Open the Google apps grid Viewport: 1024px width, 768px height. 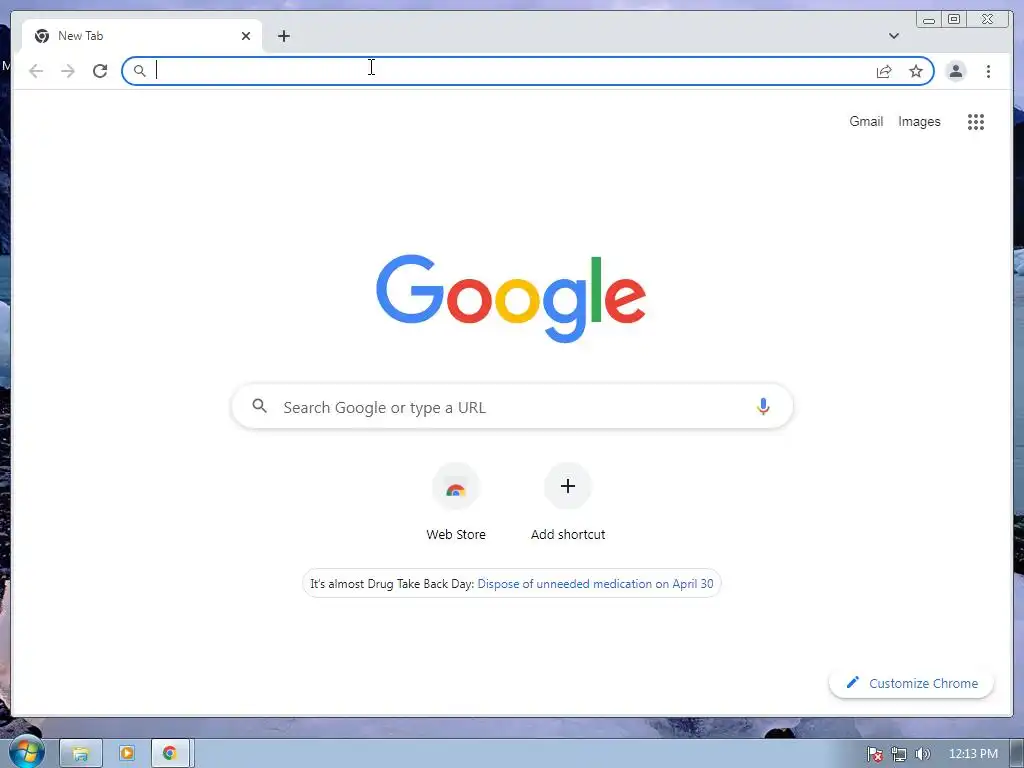pos(976,121)
